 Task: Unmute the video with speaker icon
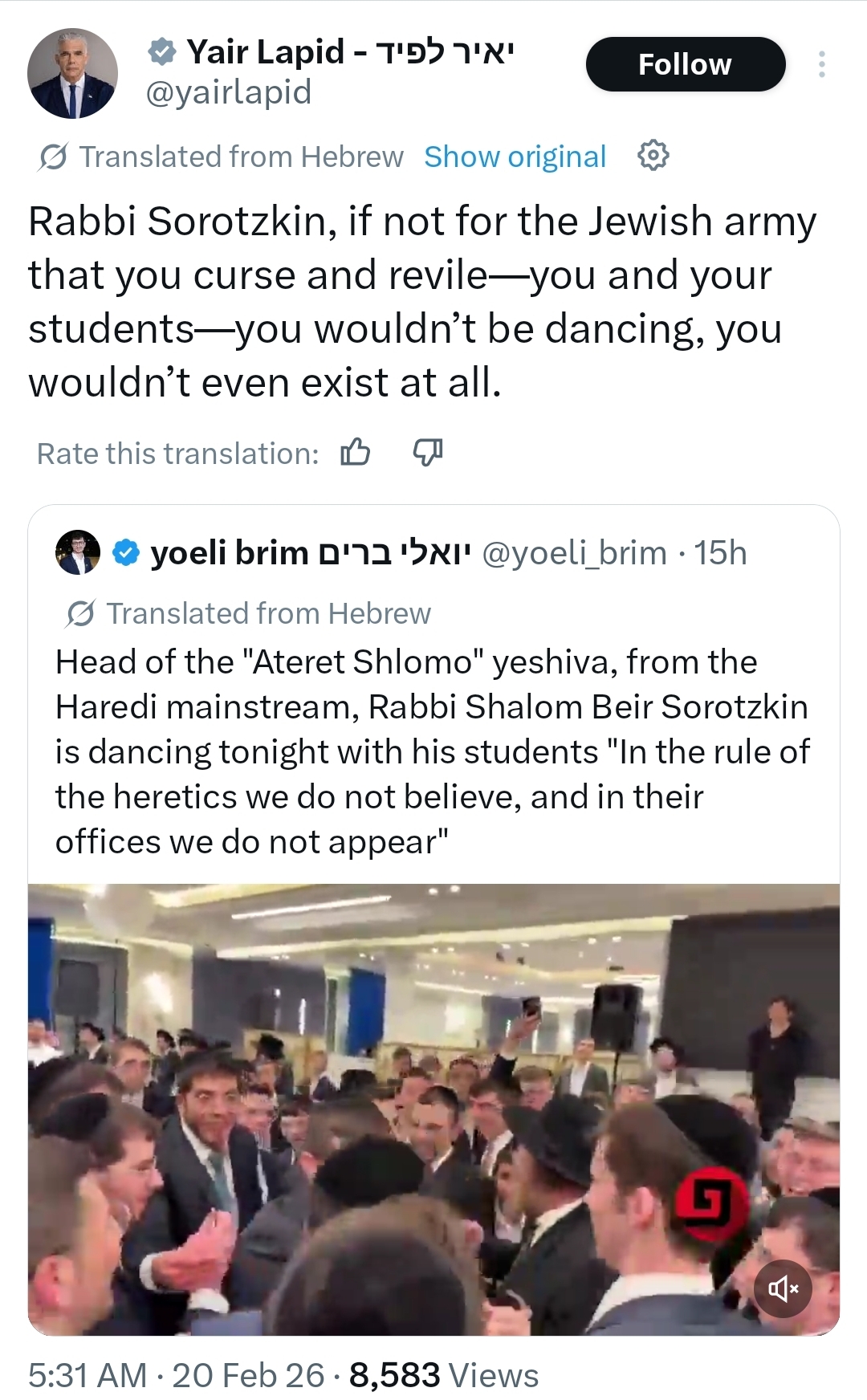(x=783, y=1288)
